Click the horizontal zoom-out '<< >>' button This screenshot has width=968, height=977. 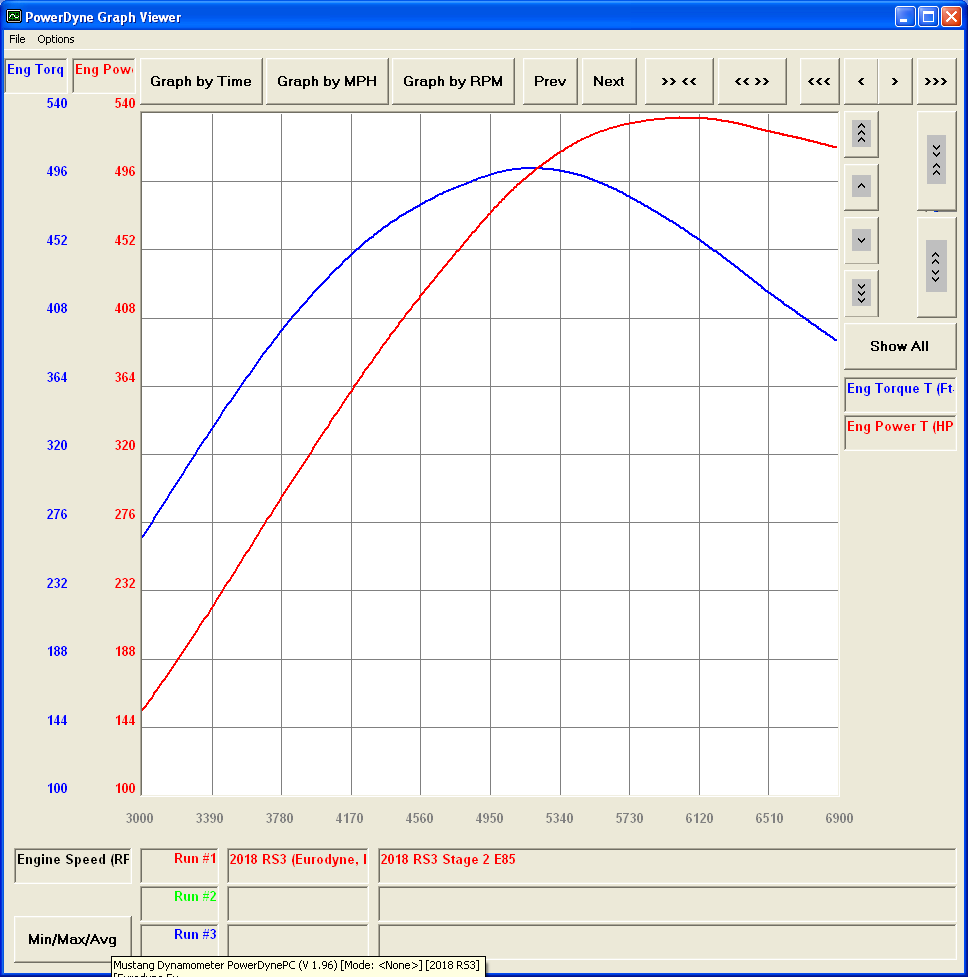(752, 81)
